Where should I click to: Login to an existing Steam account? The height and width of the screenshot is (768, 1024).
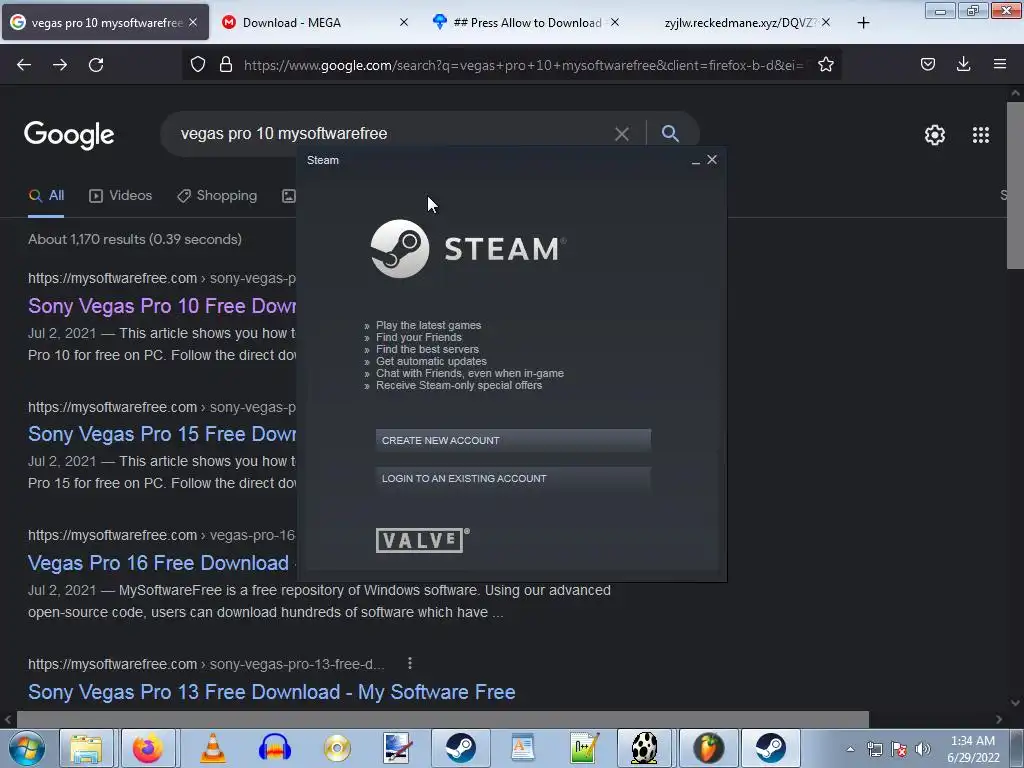tap(513, 478)
